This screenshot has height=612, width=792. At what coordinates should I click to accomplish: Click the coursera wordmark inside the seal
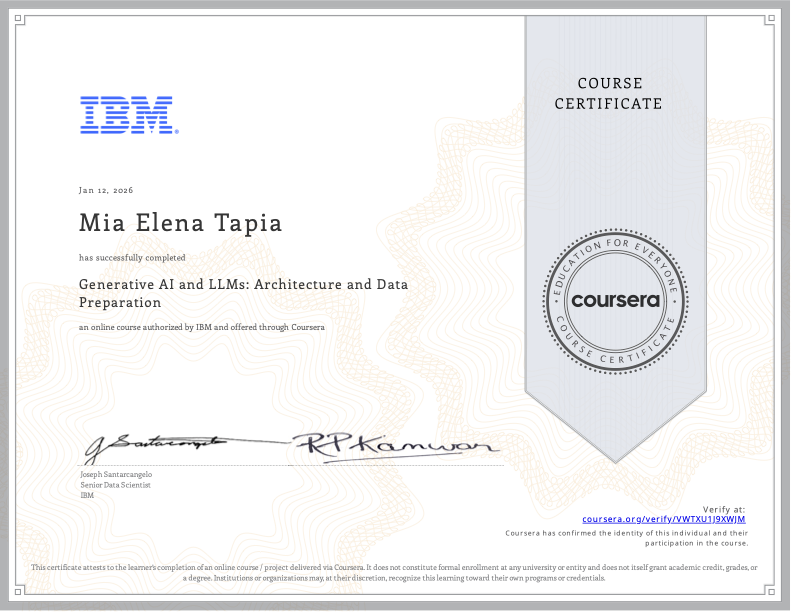tap(615, 300)
